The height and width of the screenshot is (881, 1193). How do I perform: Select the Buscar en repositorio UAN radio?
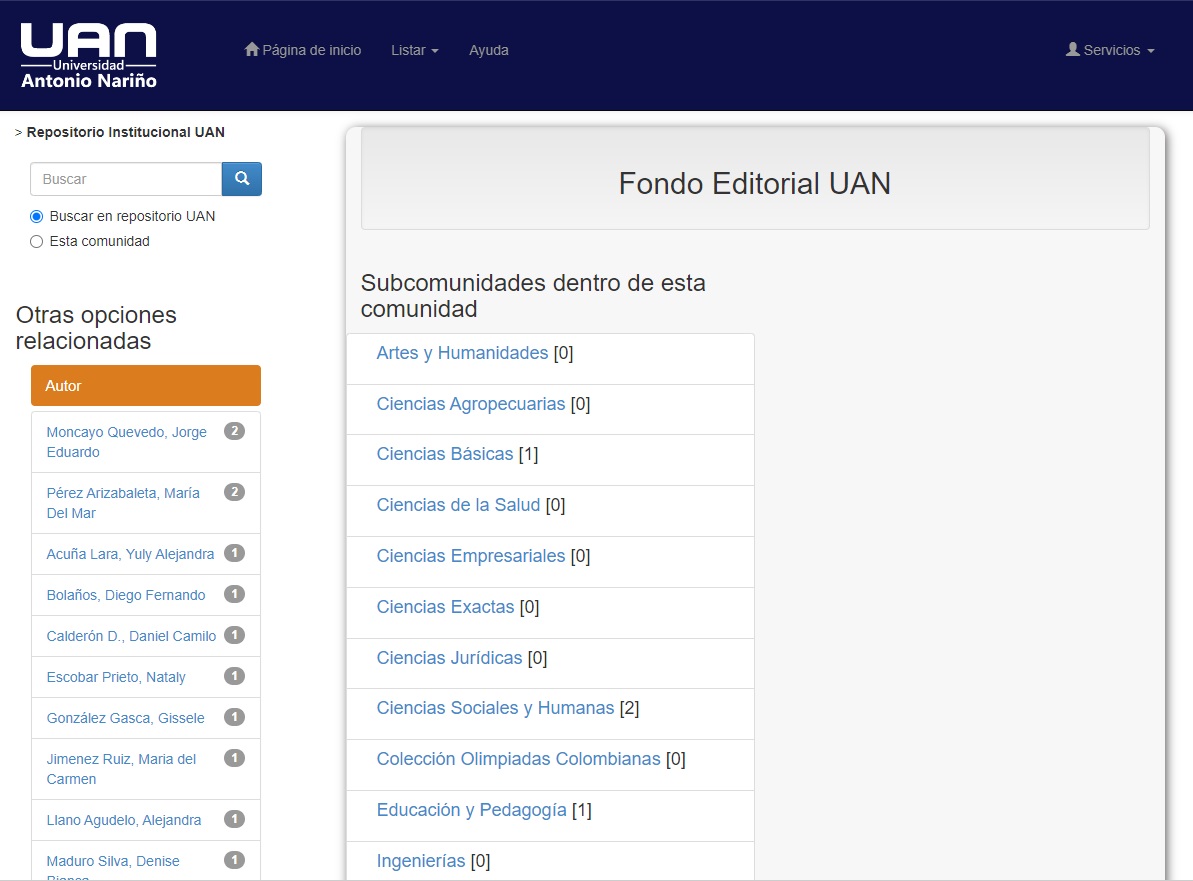click(37, 217)
